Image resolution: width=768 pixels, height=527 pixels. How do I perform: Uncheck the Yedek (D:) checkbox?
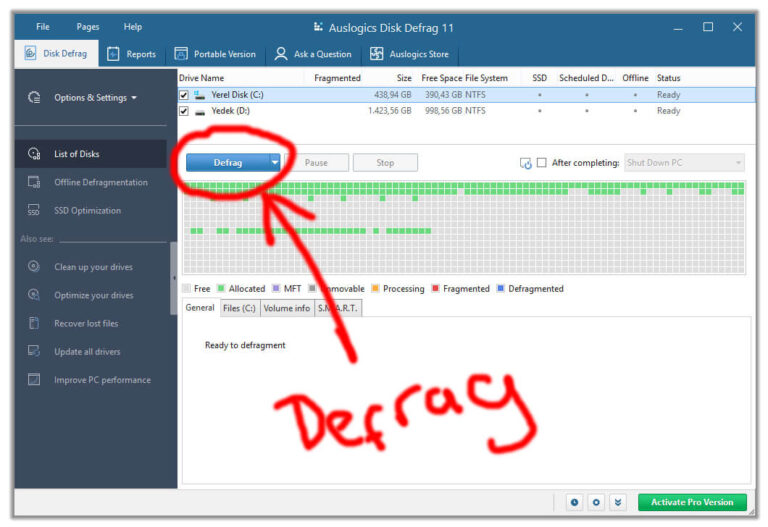click(184, 111)
